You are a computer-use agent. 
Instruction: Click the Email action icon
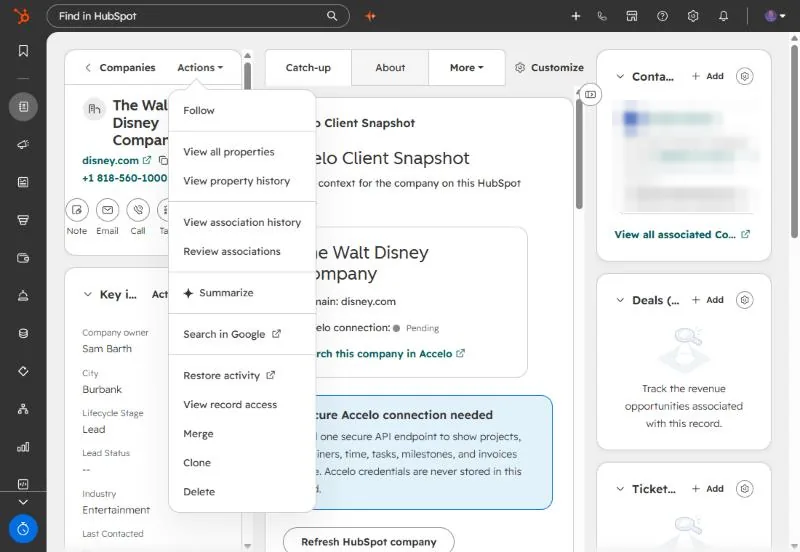(108, 210)
